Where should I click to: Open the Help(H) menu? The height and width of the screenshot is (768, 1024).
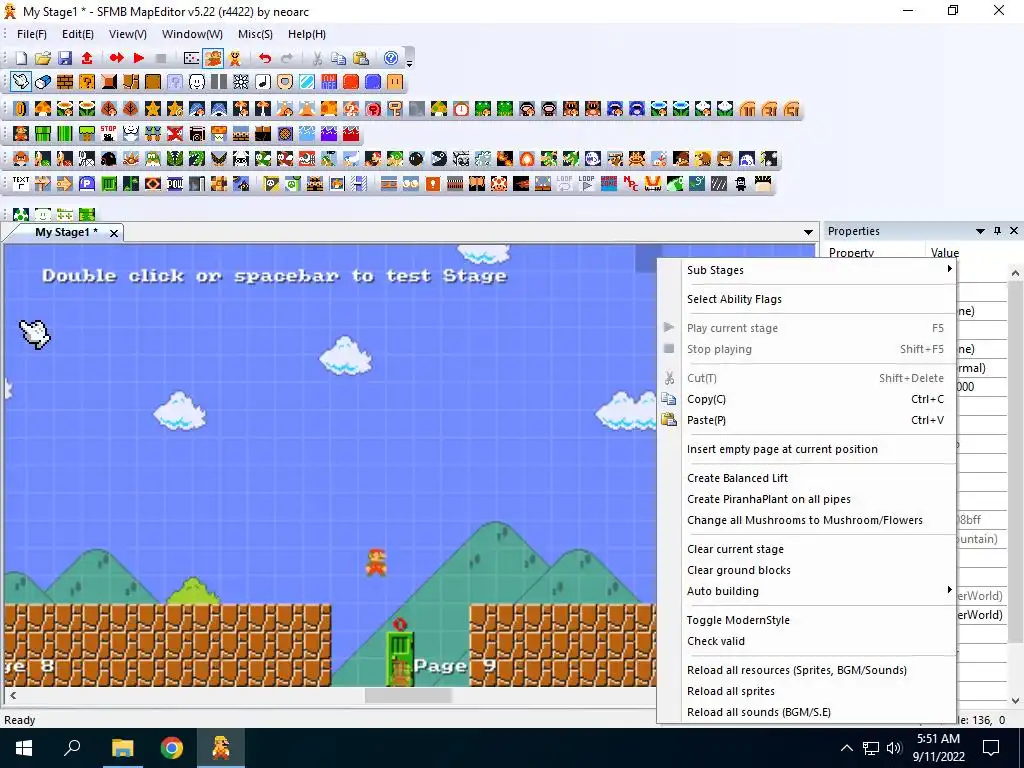(x=307, y=34)
